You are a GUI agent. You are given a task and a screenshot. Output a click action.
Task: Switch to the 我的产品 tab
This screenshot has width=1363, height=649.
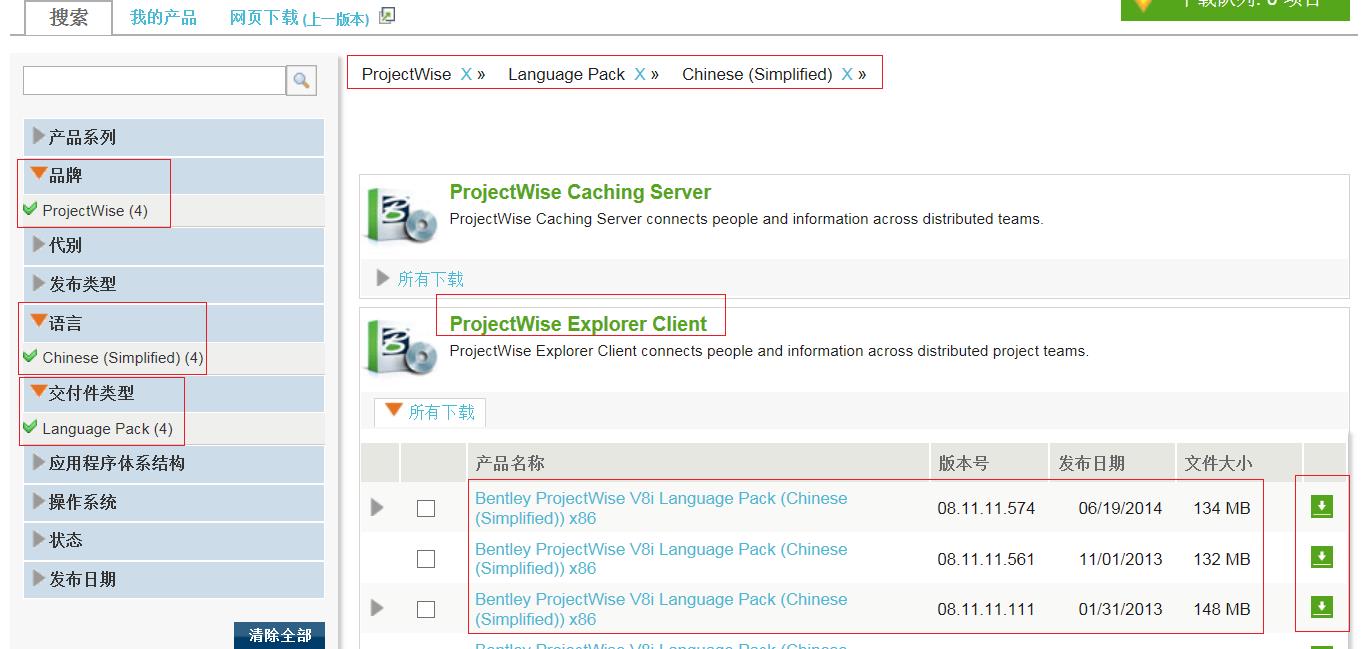coord(163,18)
